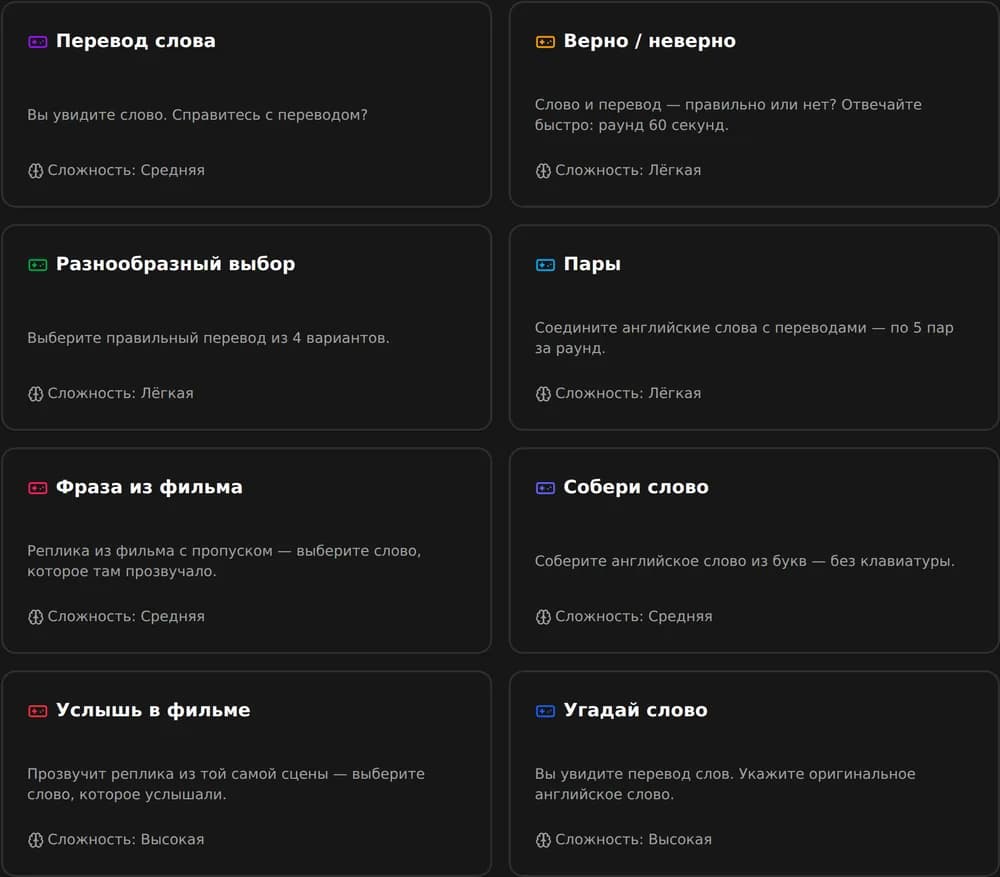Viewport: 1000px width, 877px height.
Task: Launch the Угадай слово game via title
Action: click(636, 710)
